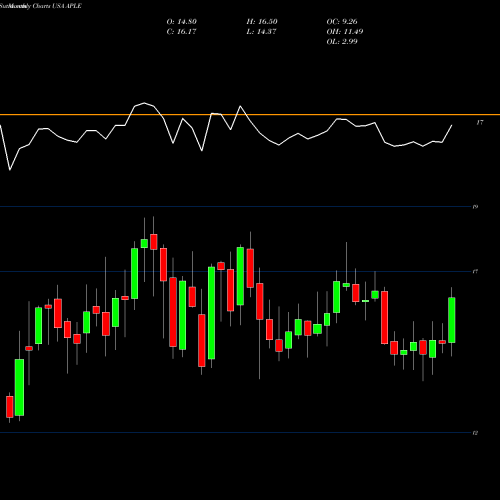Click the low value 'L: 14.37'
500x500 pixels.
(x=261, y=32)
